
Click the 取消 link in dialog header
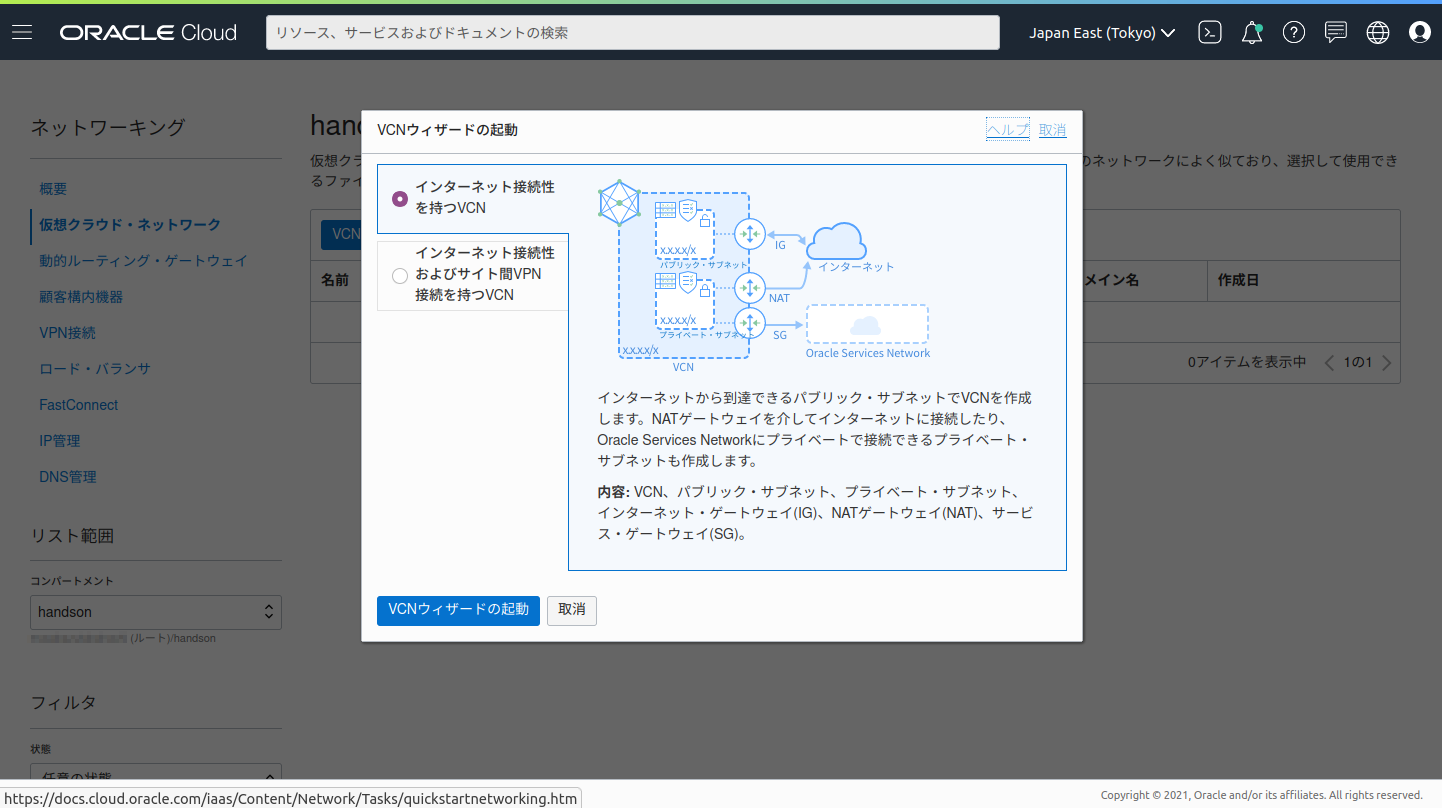(x=1052, y=130)
